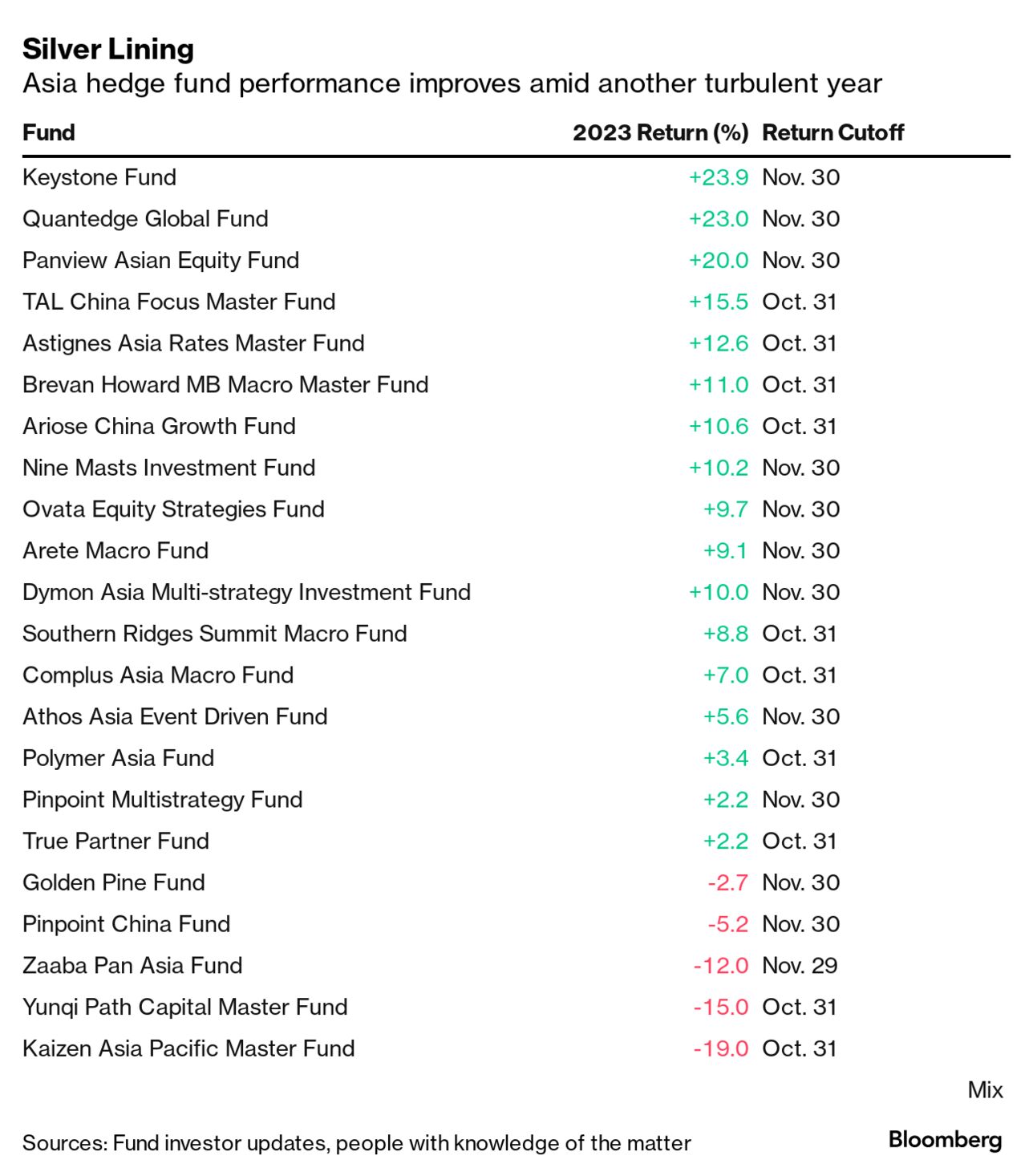Screen dimensions: 1033x1176
Task: Click the Silver Lining title
Action: tap(108, 49)
